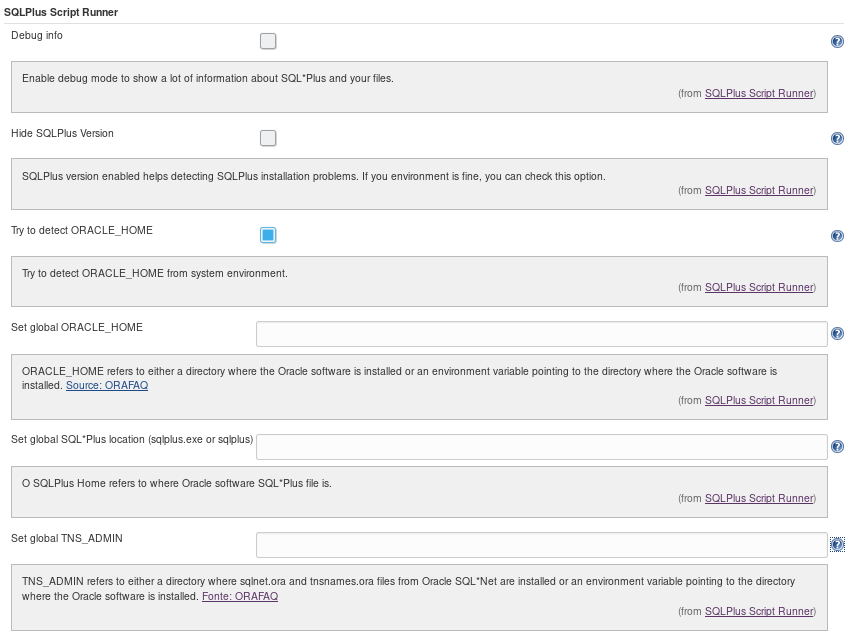Open help for Debug info
This screenshot has height=637, width=852.
click(x=837, y=41)
